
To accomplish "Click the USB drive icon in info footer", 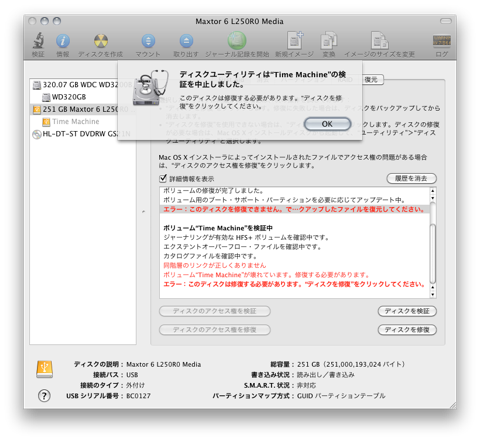I will tap(44, 369).
